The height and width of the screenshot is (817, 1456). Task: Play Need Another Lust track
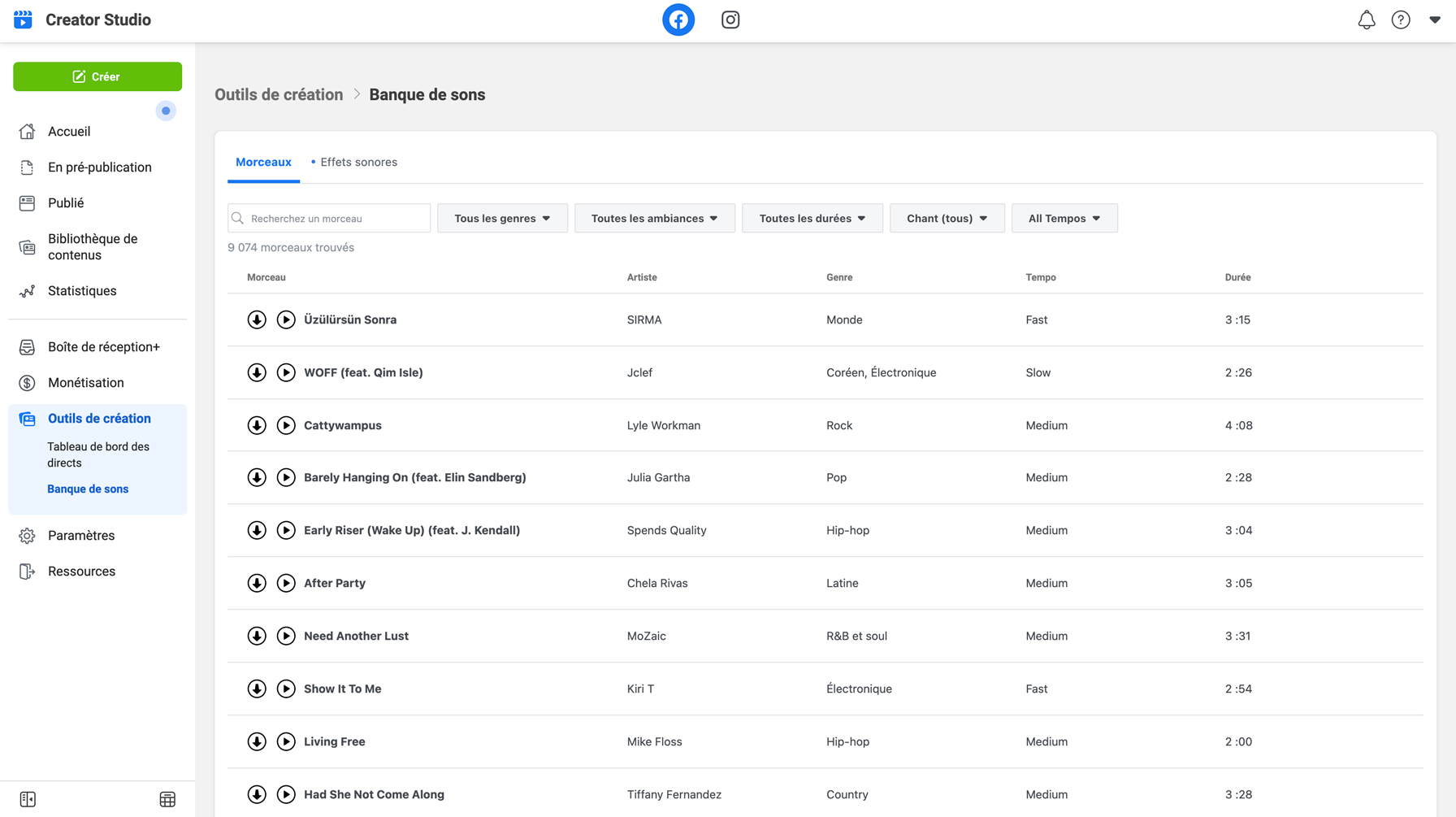(286, 636)
